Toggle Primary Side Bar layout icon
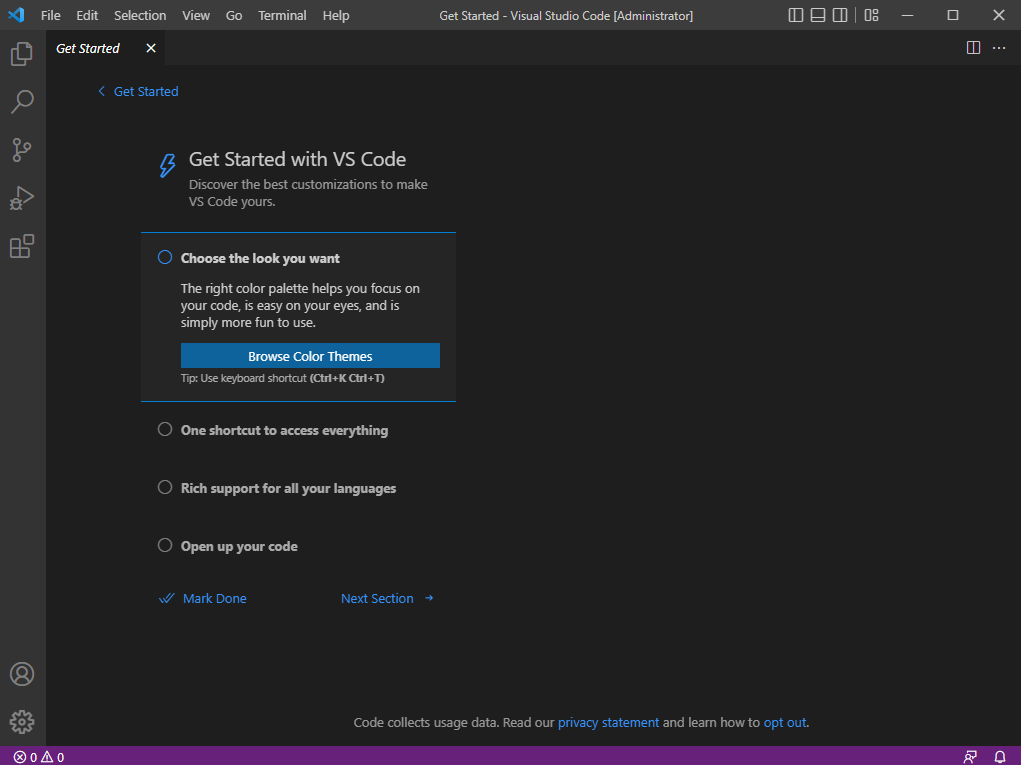 coord(796,15)
